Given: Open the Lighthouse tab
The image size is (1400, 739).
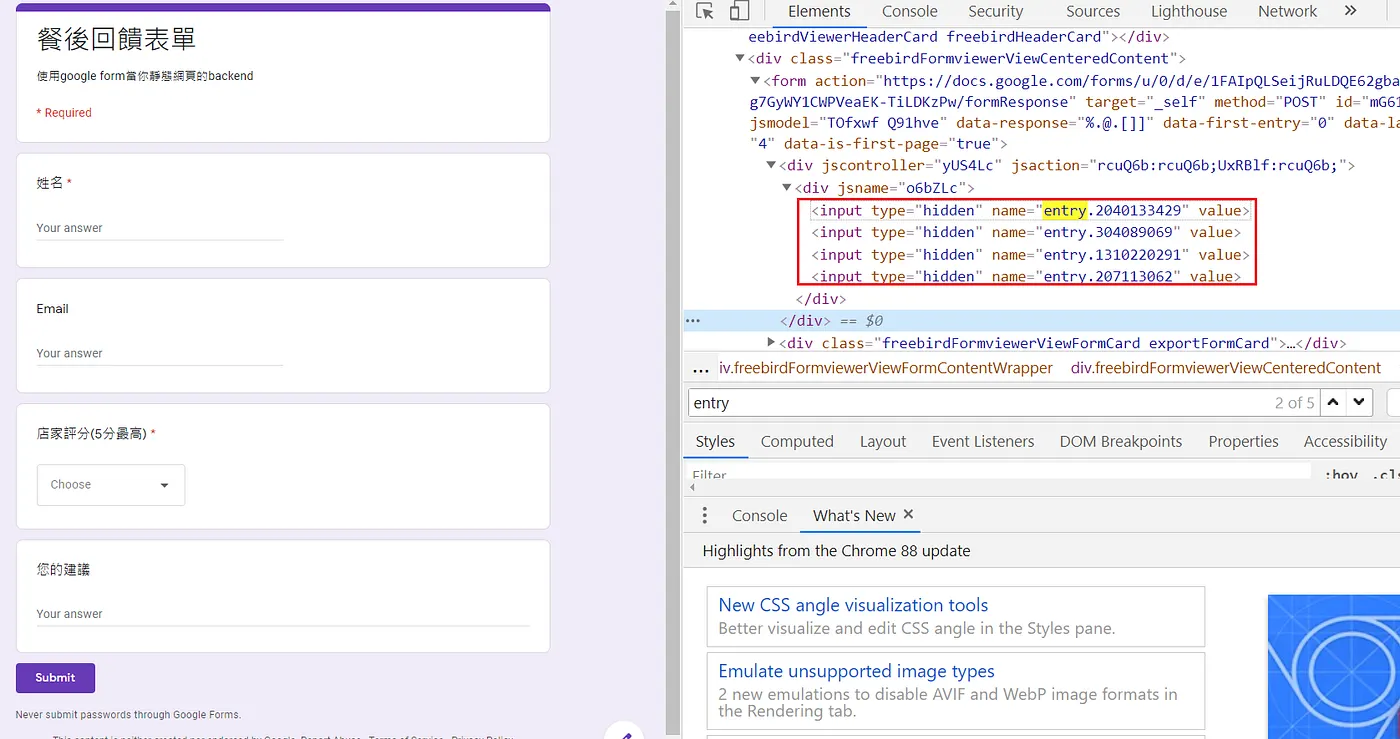Looking at the screenshot, I should (1189, 12).
